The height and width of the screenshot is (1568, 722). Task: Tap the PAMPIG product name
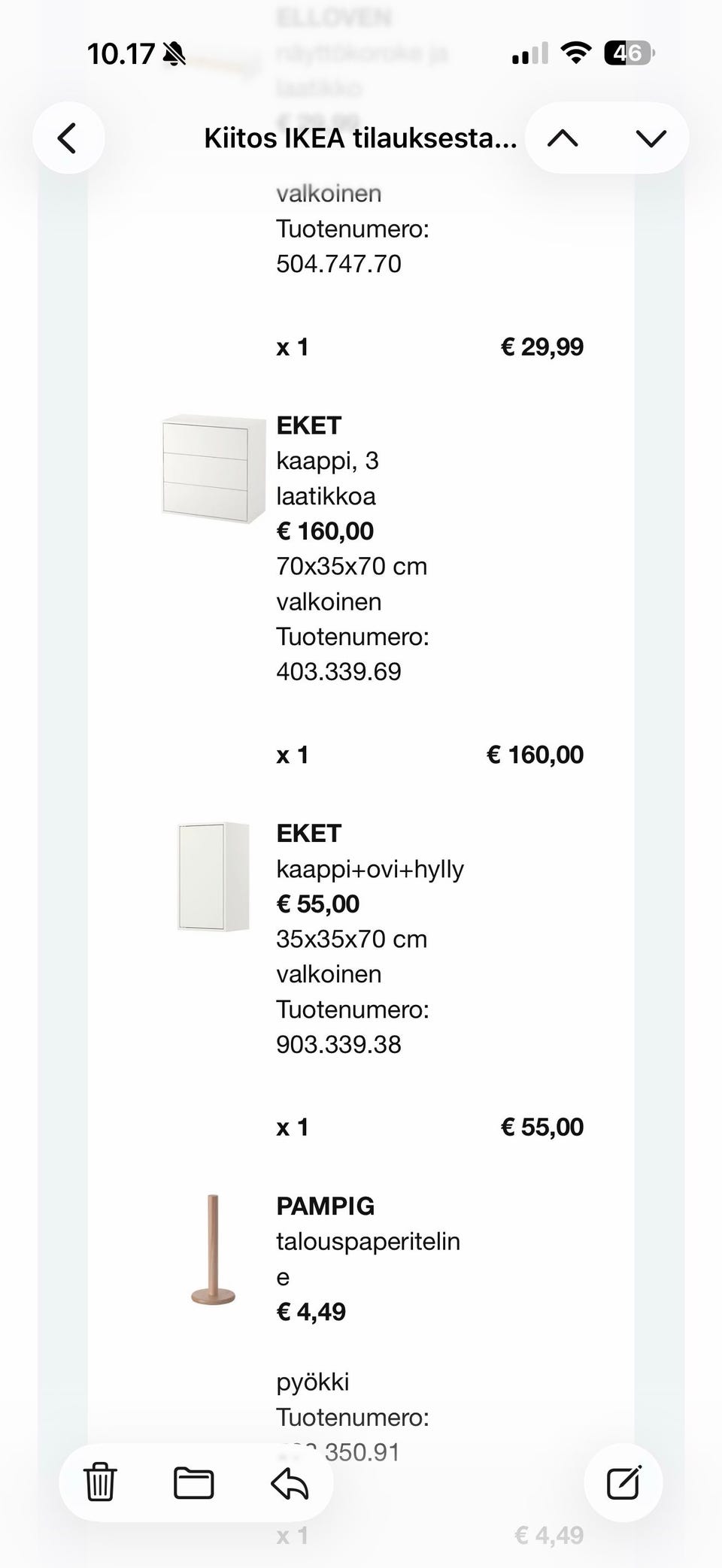tap(325, 1206)
